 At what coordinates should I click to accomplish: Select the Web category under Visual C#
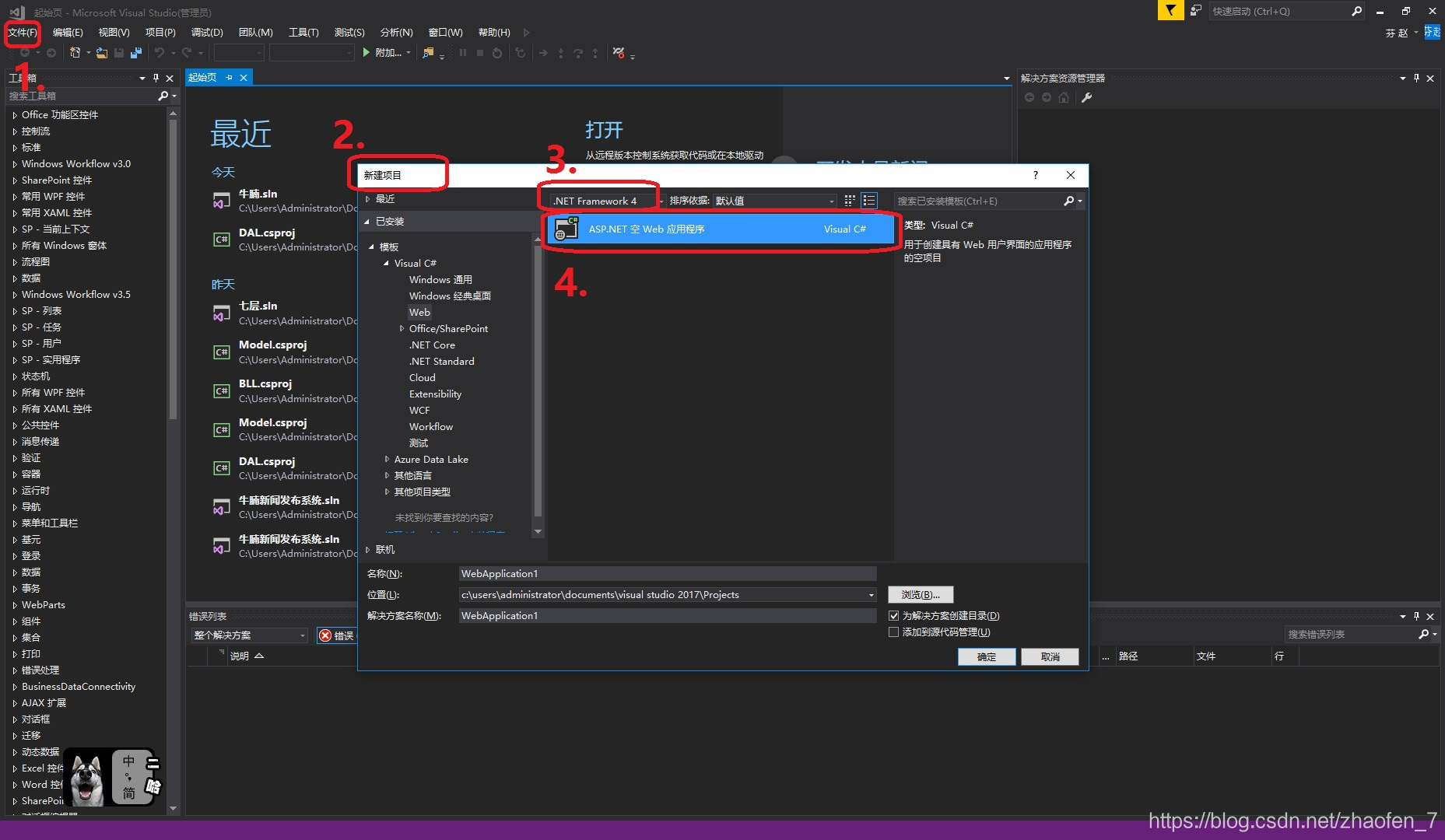[x=419, y=312]
